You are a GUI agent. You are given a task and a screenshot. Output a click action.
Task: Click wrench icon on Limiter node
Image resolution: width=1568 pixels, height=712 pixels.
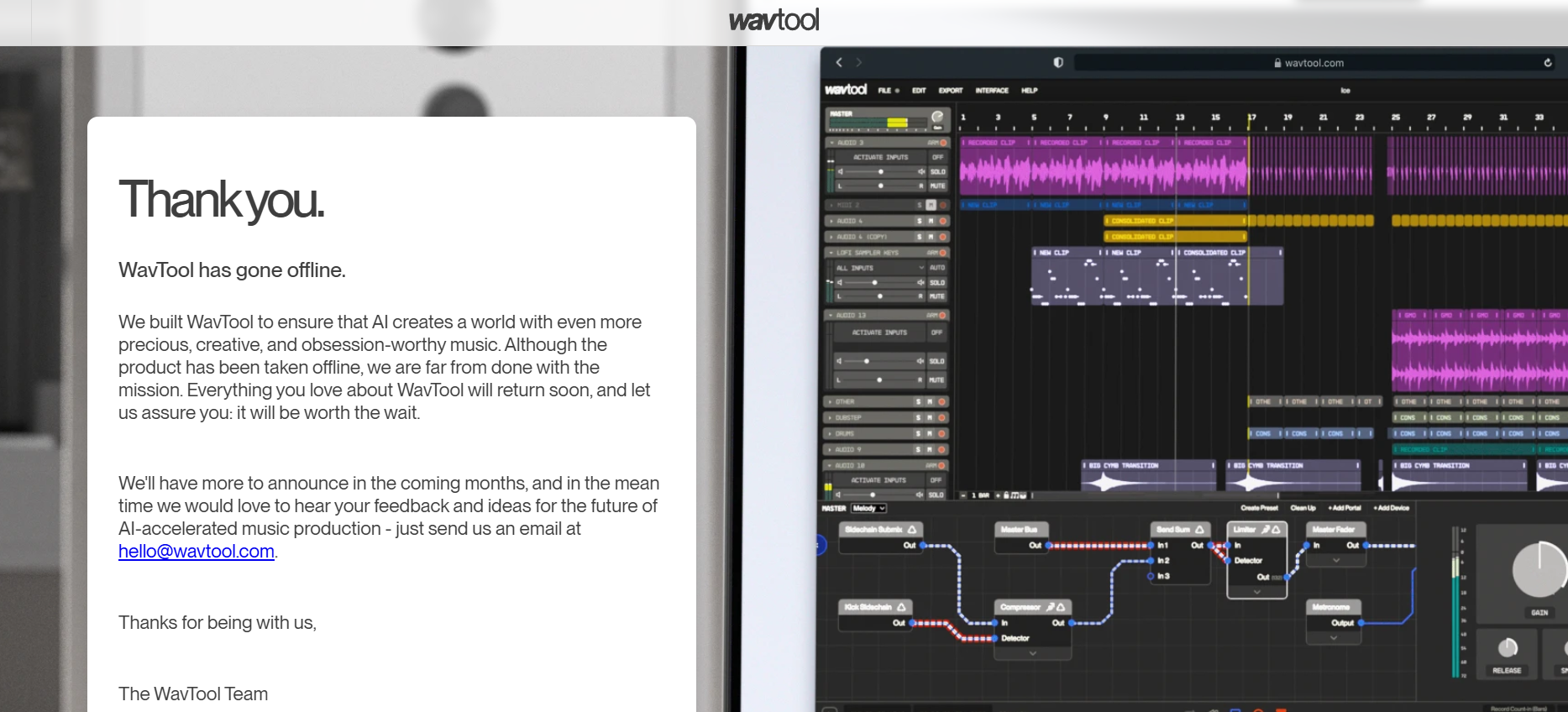(x=1266, y=530)
